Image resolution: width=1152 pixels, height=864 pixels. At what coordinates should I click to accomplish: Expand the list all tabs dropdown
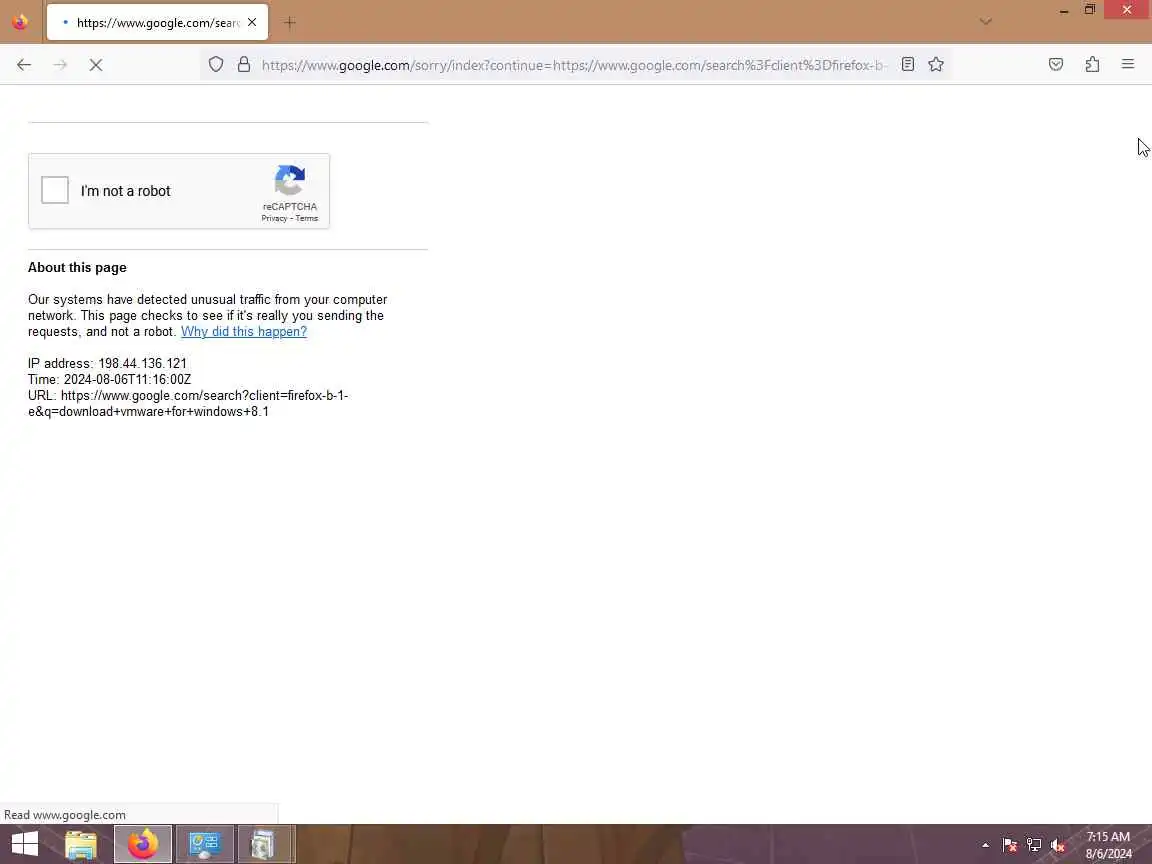(x=986, y=22)
